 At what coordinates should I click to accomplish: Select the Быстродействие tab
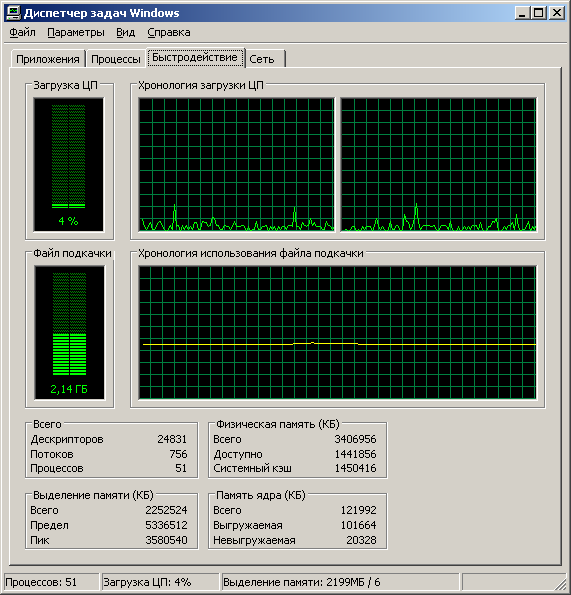point(195,57)
